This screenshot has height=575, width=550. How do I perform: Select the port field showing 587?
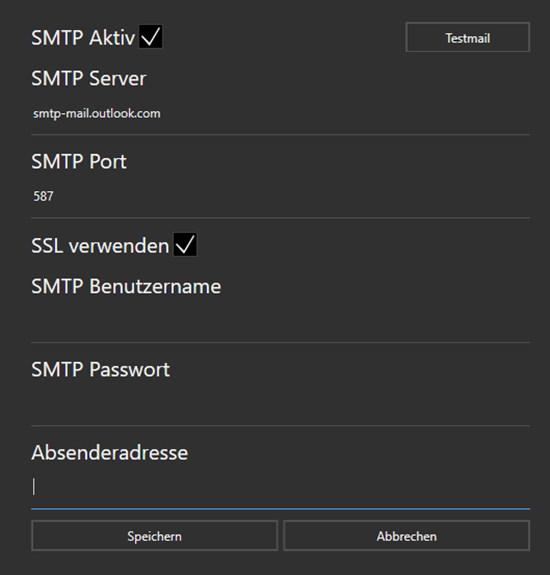tap(280, 197)
